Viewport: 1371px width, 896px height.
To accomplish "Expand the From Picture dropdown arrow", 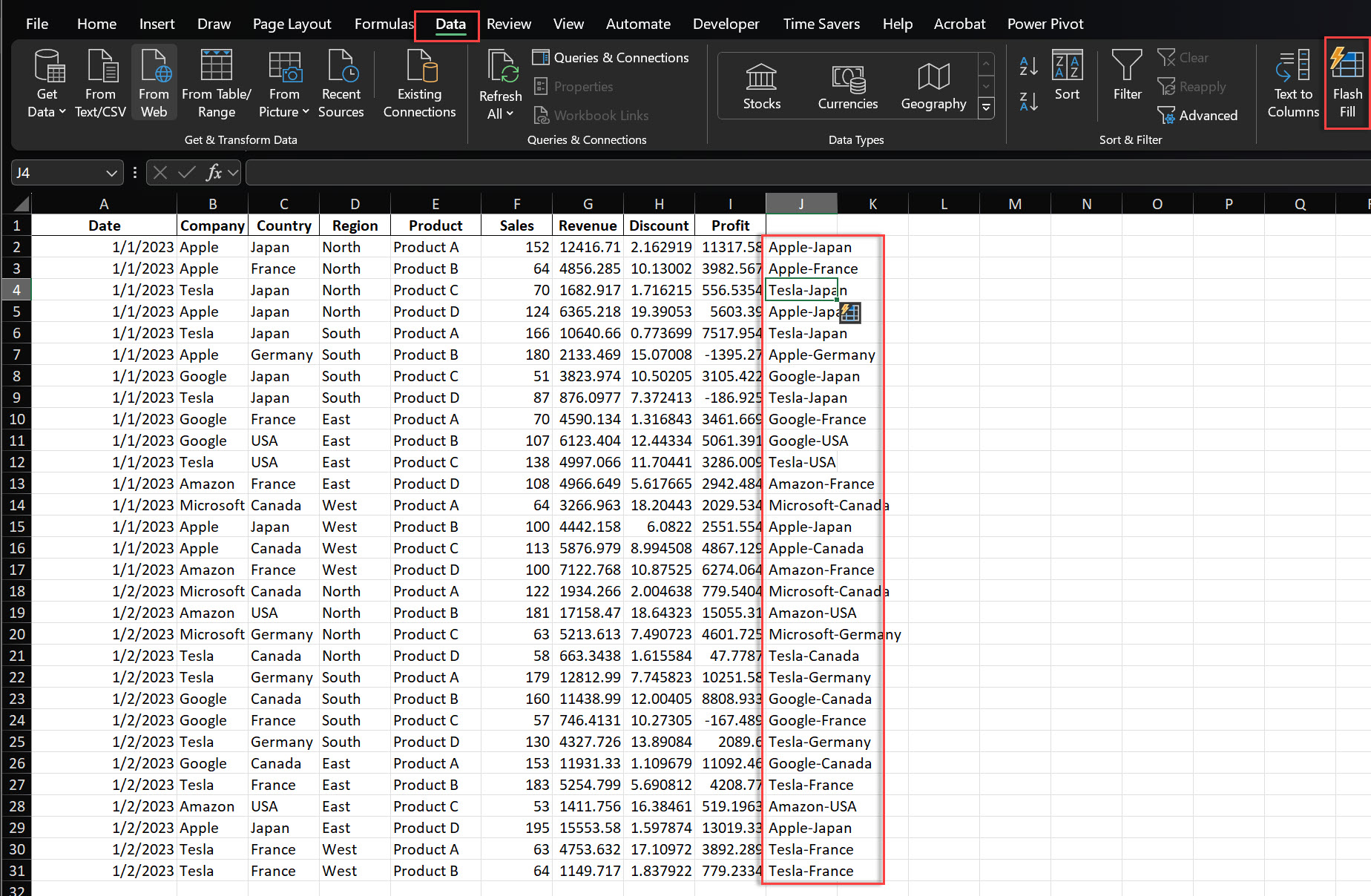I will [x=306, y=112].
